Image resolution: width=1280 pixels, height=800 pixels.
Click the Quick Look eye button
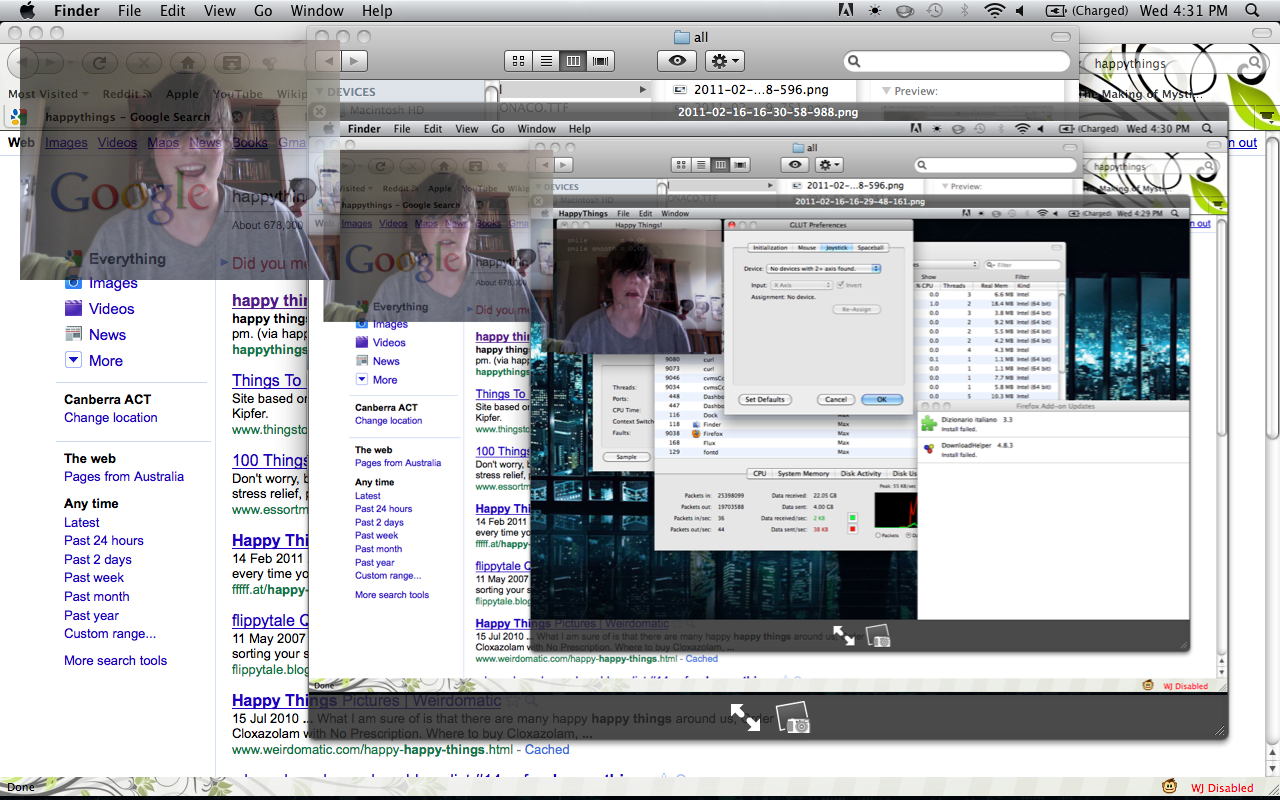point(677,61)
